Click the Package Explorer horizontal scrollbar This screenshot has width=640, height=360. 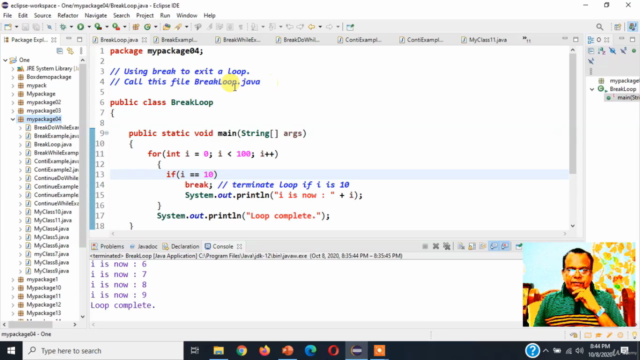[31, 324]
